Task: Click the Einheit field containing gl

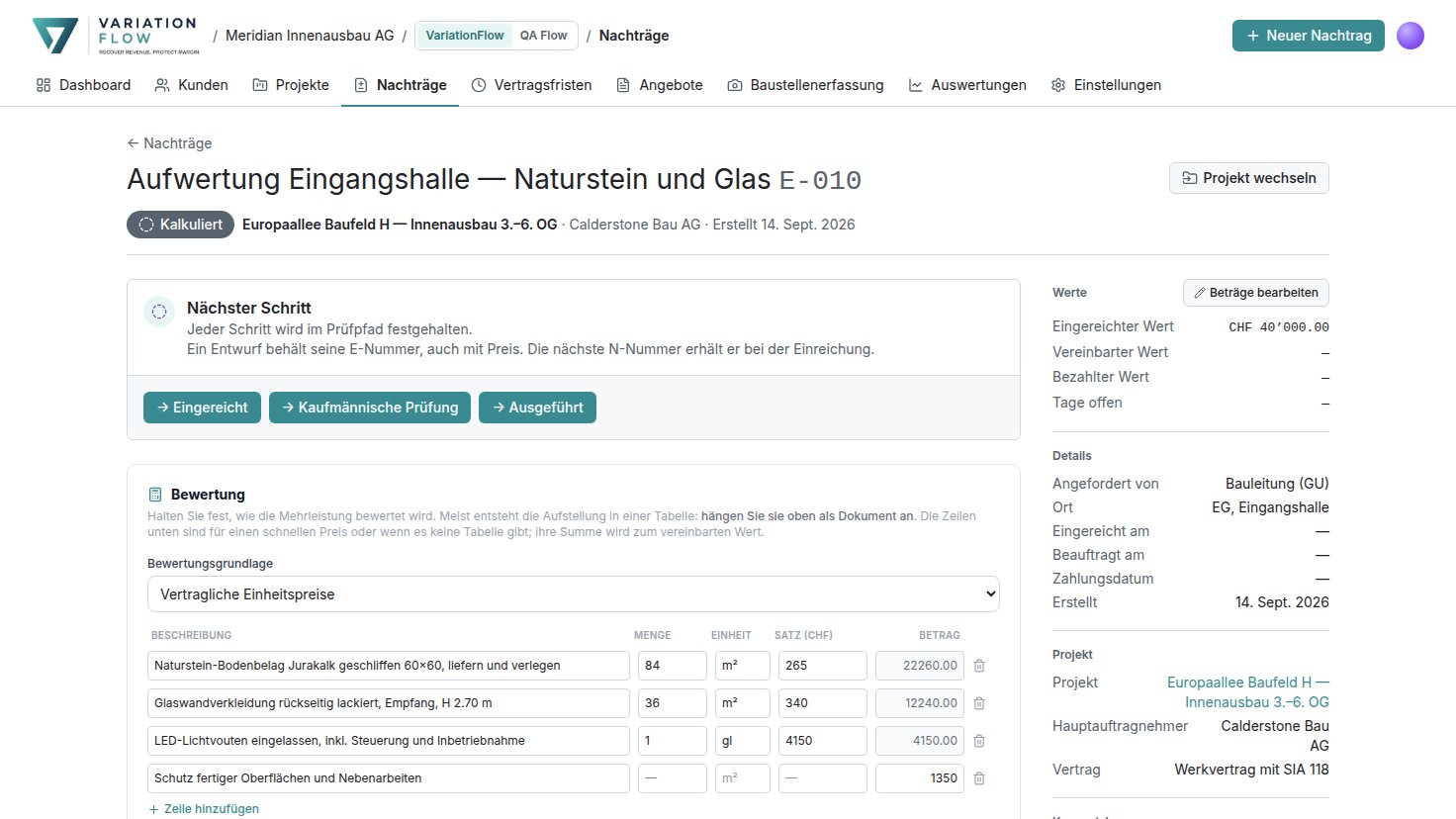Action: point(743,741)
